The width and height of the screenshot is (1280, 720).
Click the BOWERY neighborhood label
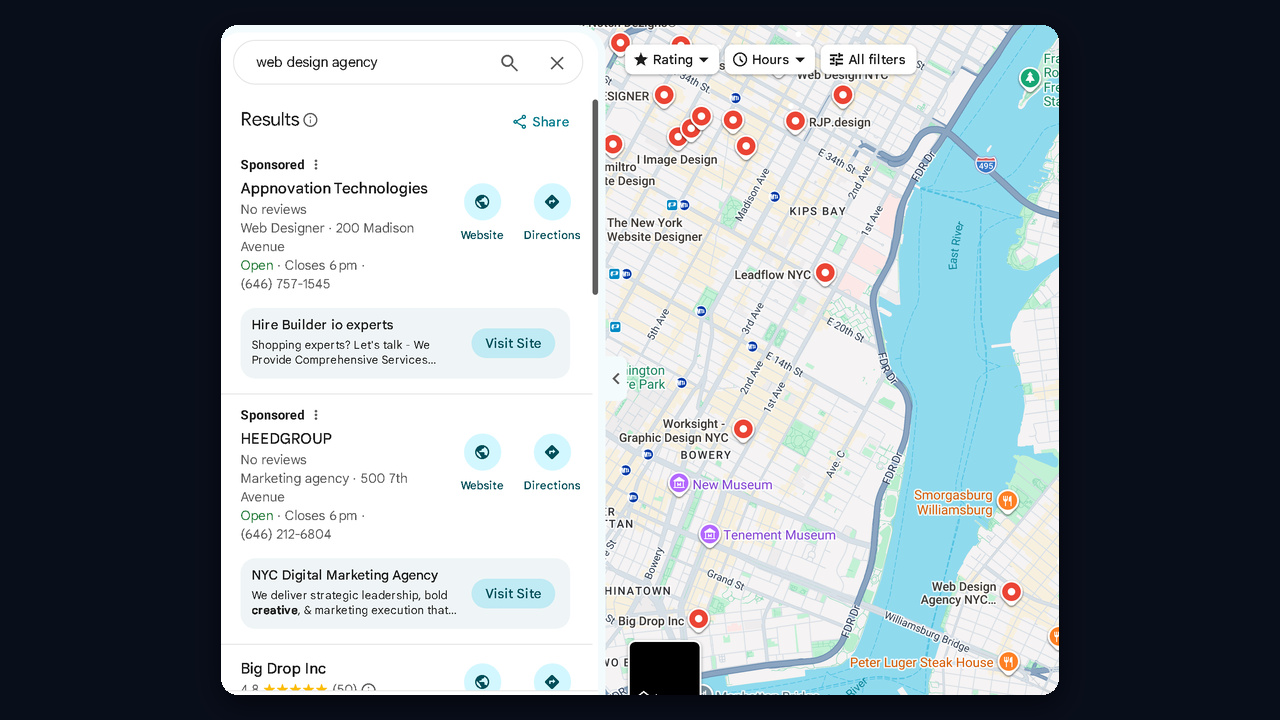tap(706, 455)
